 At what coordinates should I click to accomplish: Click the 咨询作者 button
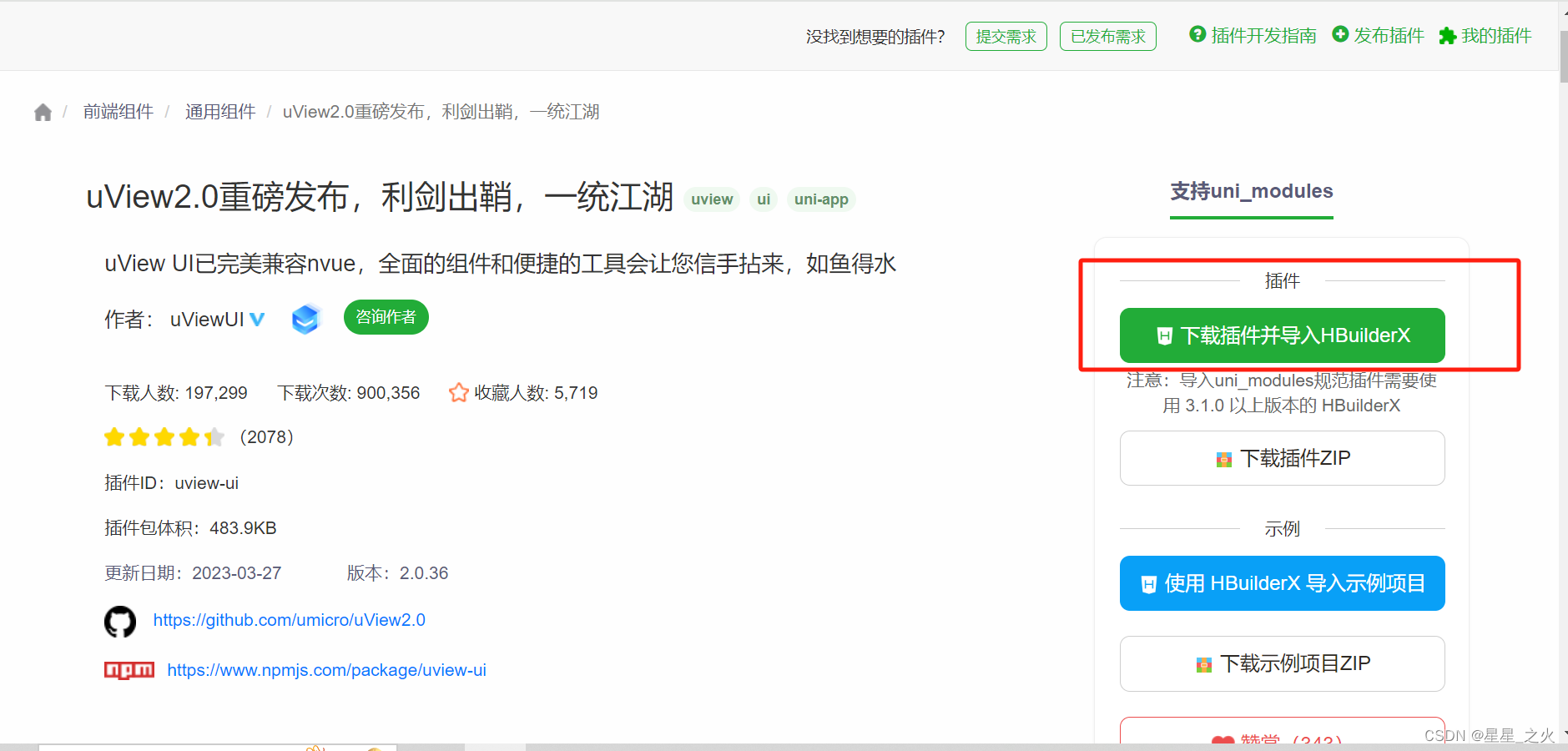pos(385,317)
